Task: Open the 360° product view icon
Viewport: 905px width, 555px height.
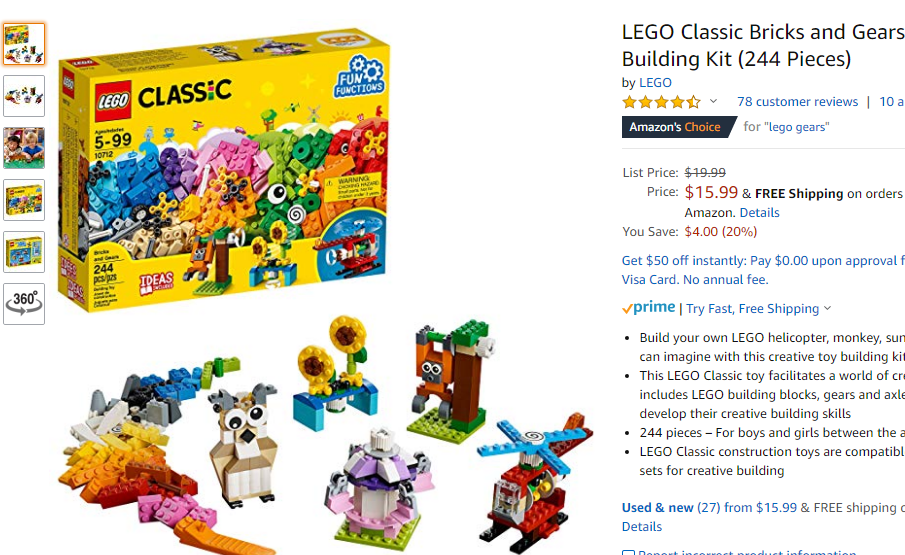Action: pyautogui.click(x=24, y=303)
